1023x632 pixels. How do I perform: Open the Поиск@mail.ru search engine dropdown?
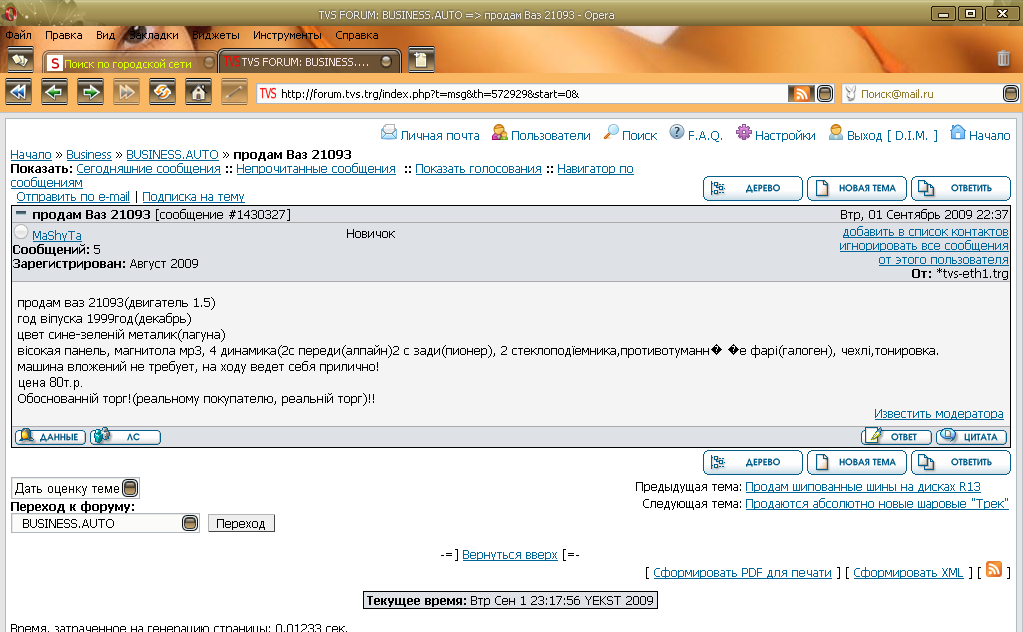[1011, 94]
